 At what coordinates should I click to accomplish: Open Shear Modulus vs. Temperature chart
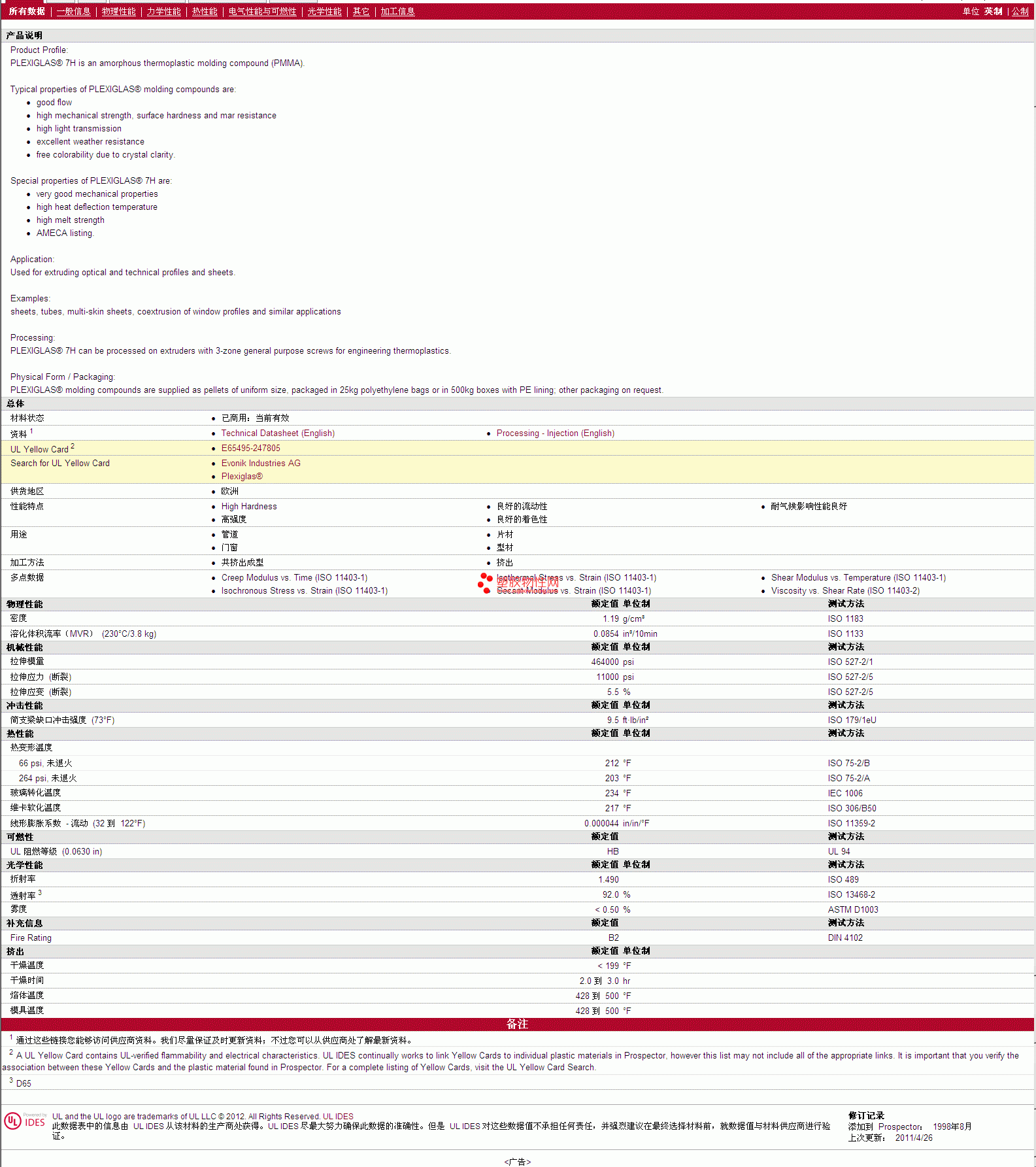858,578
